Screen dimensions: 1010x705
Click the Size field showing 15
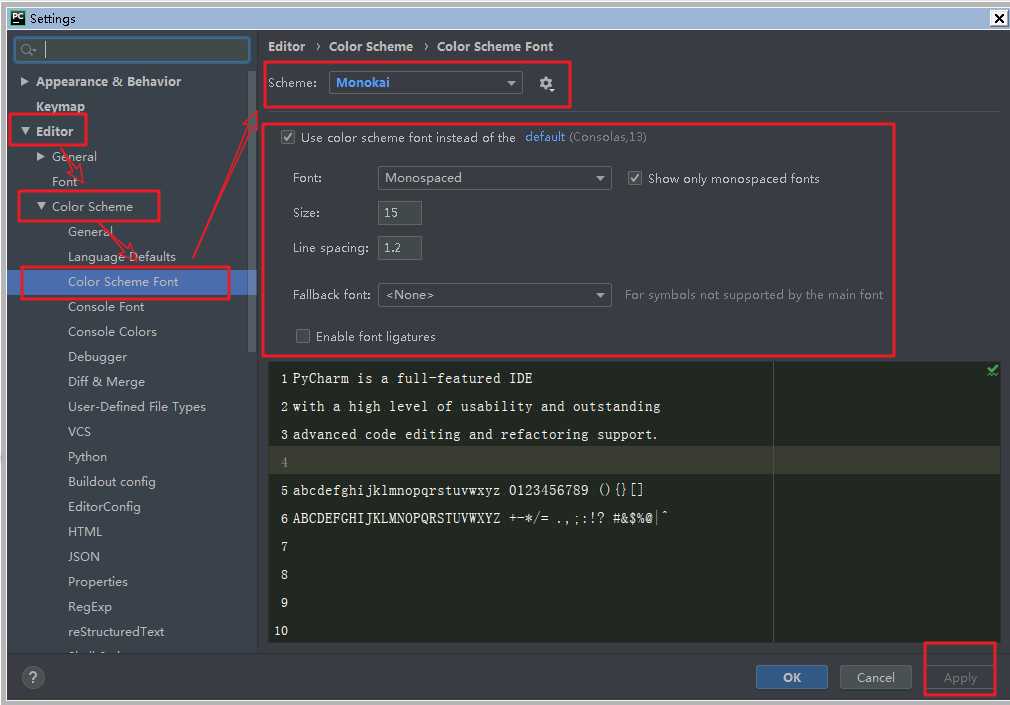click(x=399, y=213)
